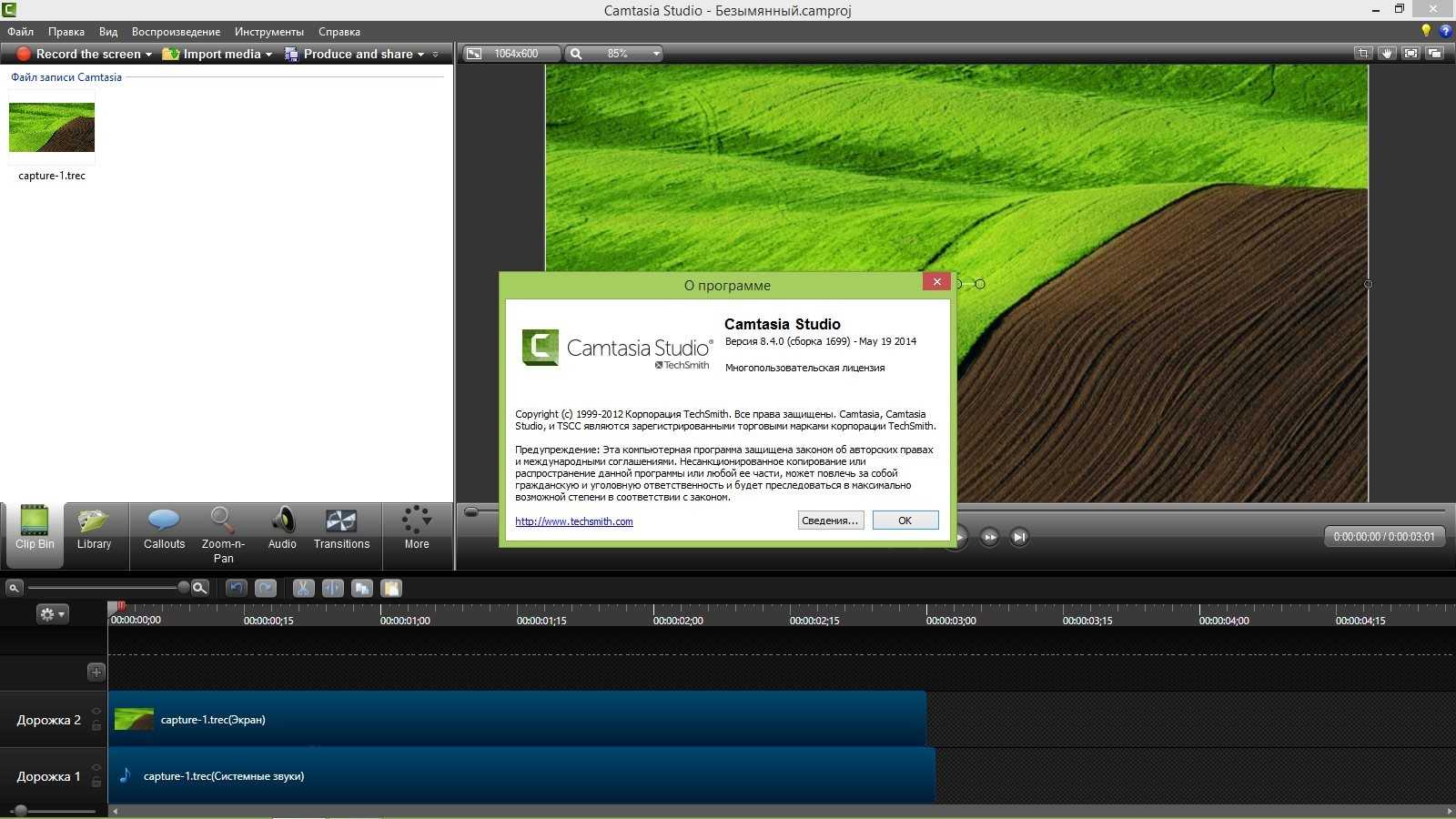
Task: Click the Copy icon in timeline toolbar
Action: coord(362,588)
